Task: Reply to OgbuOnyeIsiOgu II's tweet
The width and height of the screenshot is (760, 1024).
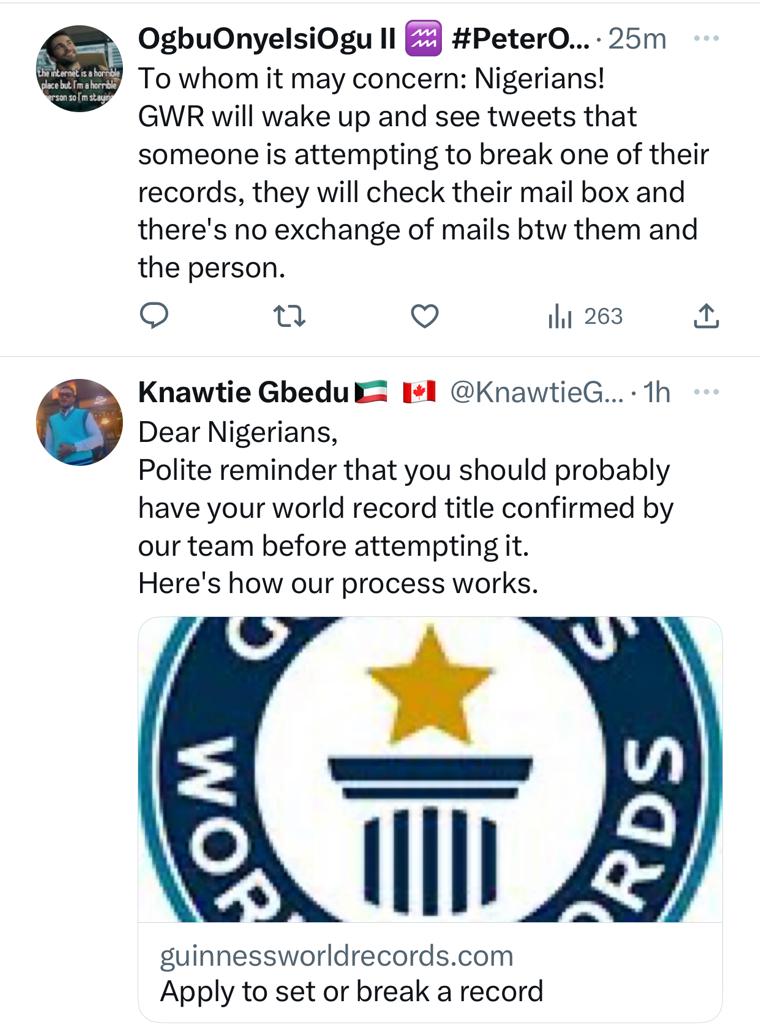Action: [155, 317]
